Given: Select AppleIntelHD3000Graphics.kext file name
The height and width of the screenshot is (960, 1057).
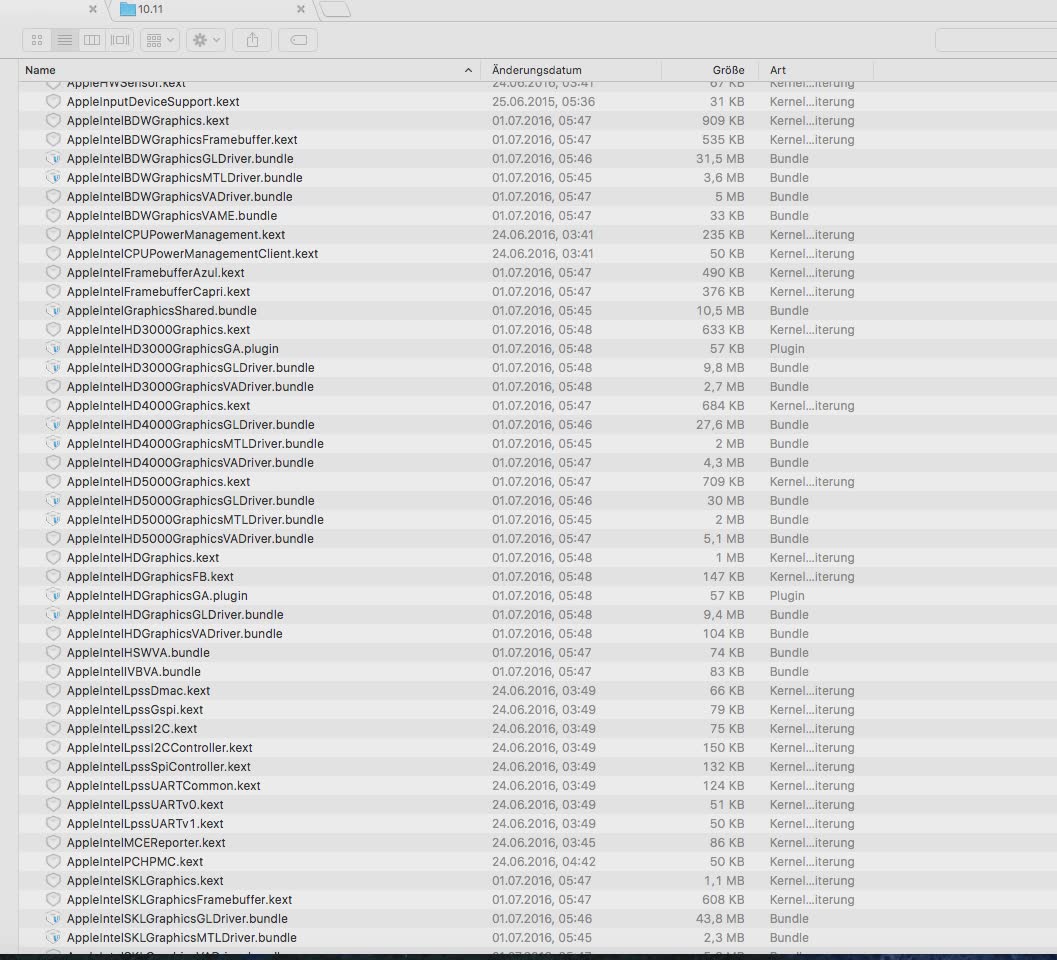Looking at the screenshot, I should tap(158, 330).
